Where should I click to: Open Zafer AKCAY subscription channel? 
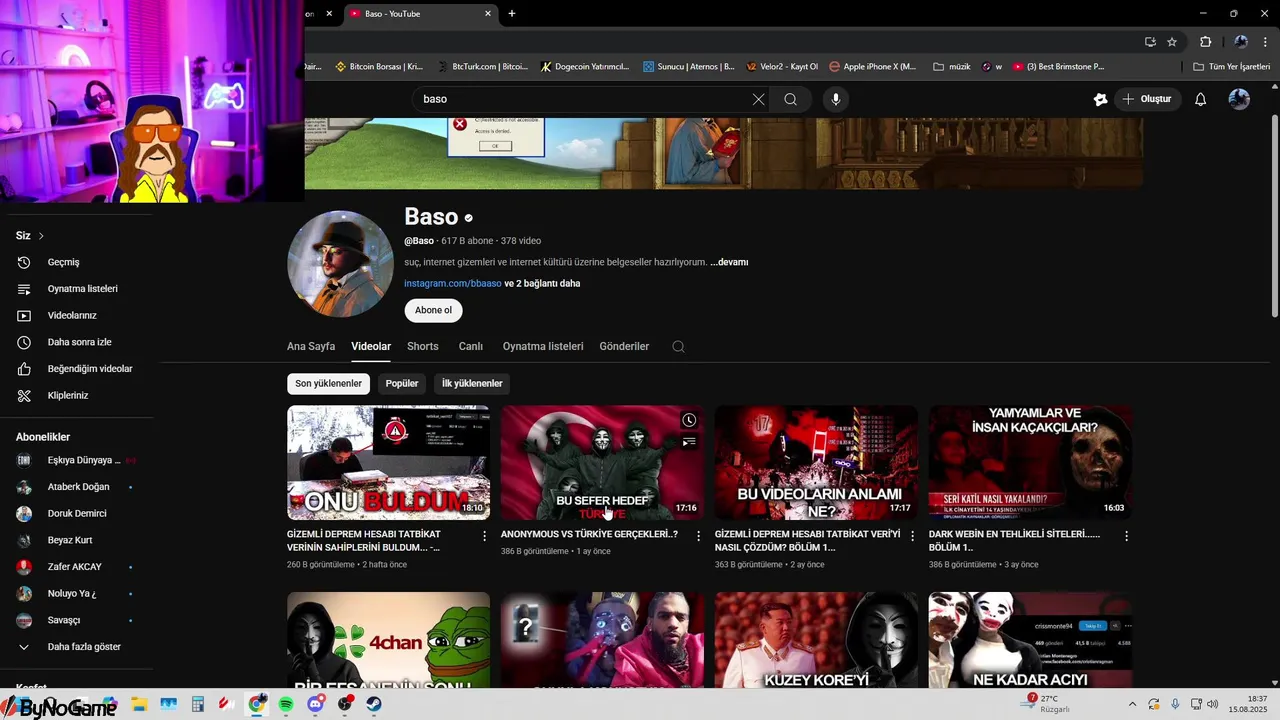click(x=76, y=567)
